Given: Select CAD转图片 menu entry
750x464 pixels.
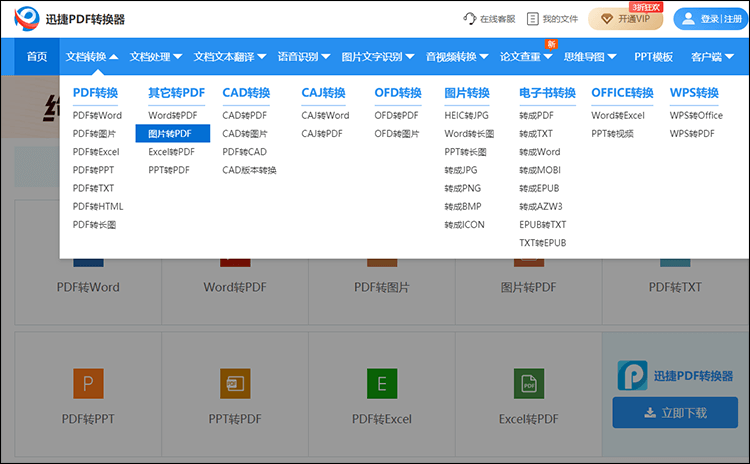Looking at the screenshot, I should [x=245, y=133].
